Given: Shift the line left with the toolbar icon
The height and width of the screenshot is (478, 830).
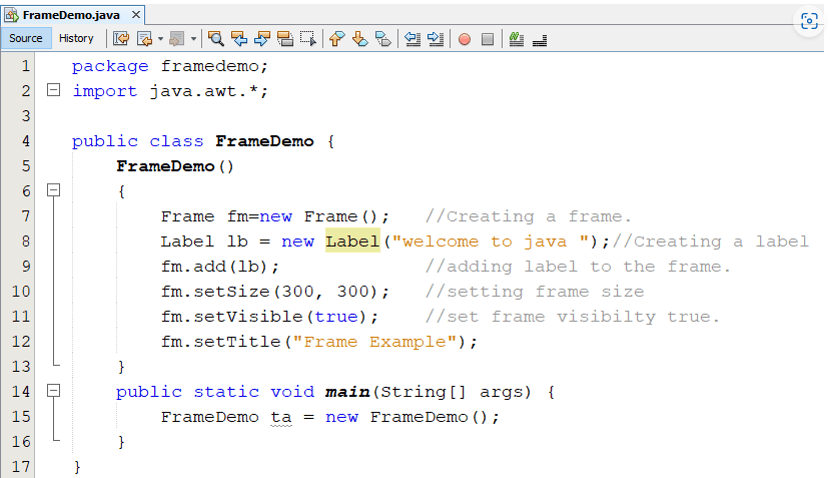Looking at the screenshot, I should coord(412,39).
